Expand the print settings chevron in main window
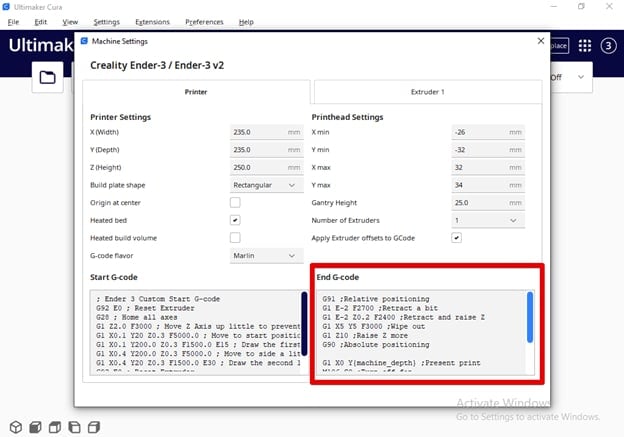The image size is (624, 437). click(581, 77)
